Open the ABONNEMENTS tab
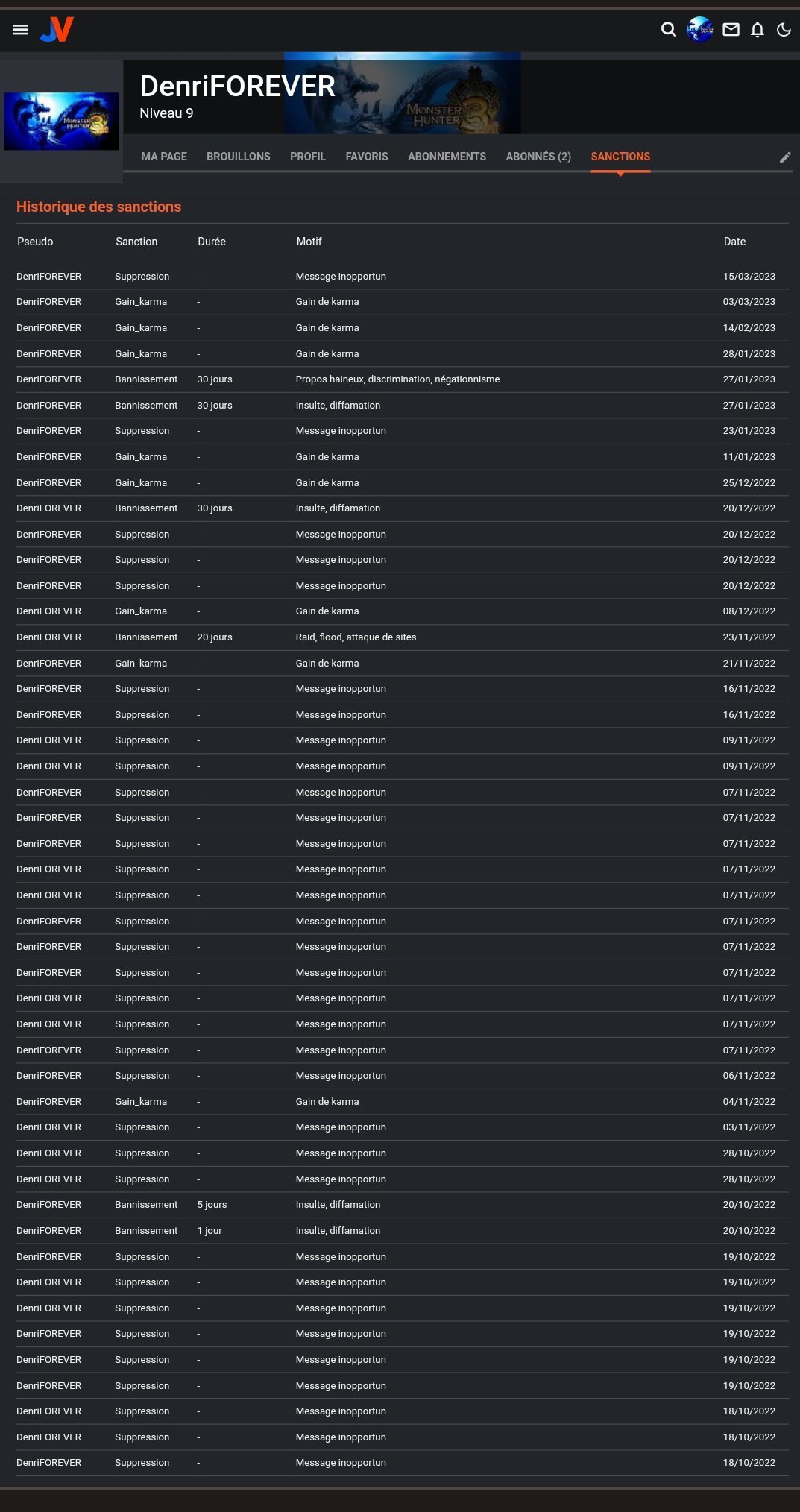800x1512 pixels. (447, 157)
